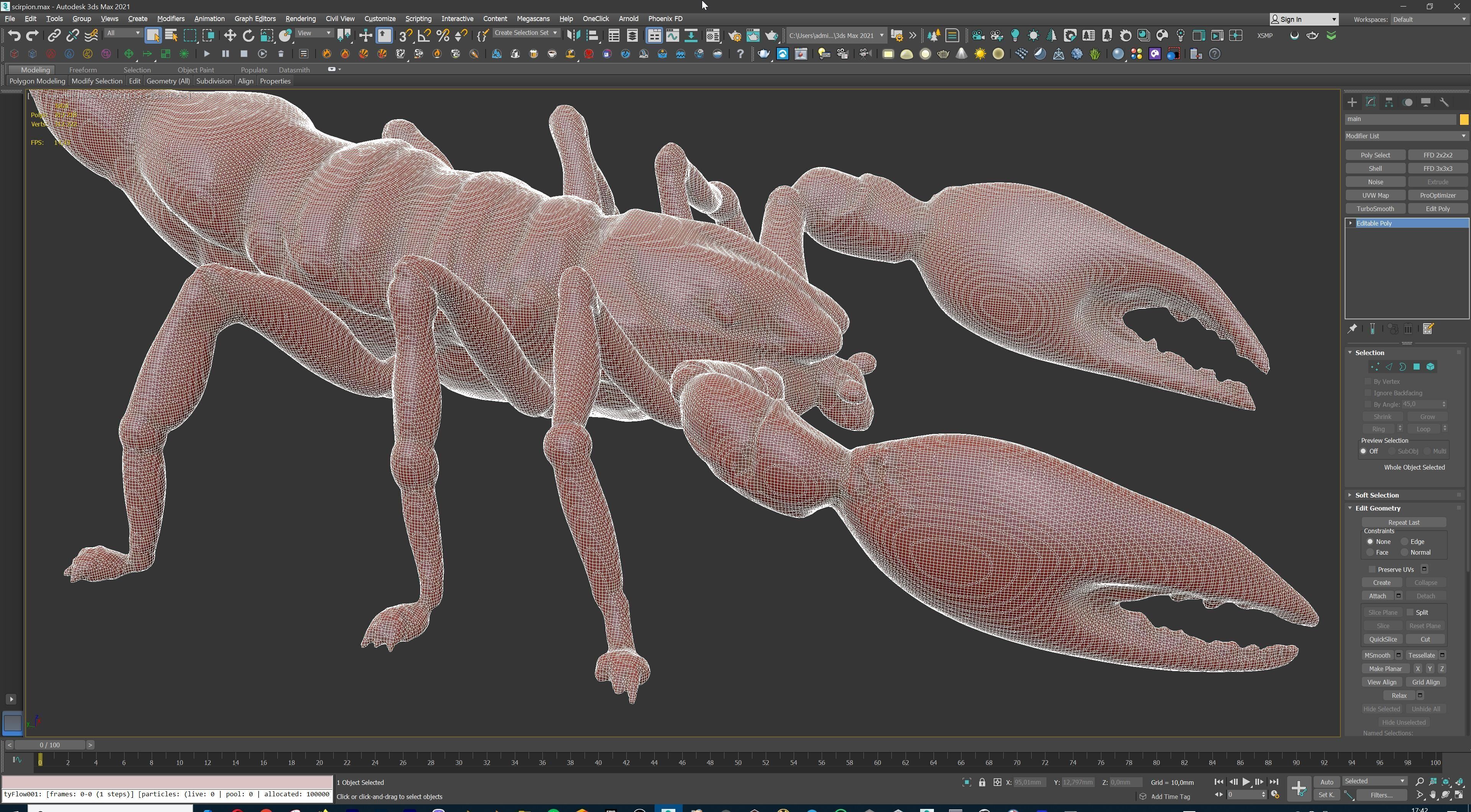This screenshot has height=812, width=1471.
Task: Select Vertex sub-object level icon
Action: click(1374, 367)
